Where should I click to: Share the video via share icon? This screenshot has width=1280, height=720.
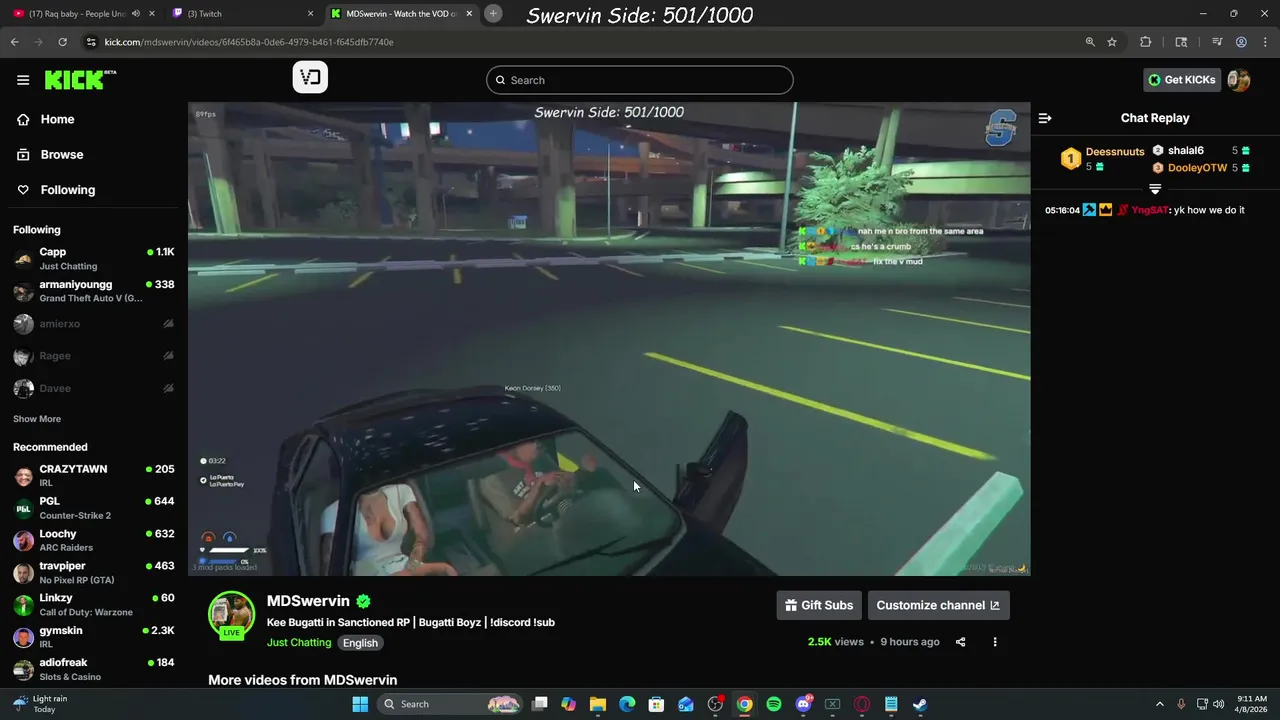960,642
